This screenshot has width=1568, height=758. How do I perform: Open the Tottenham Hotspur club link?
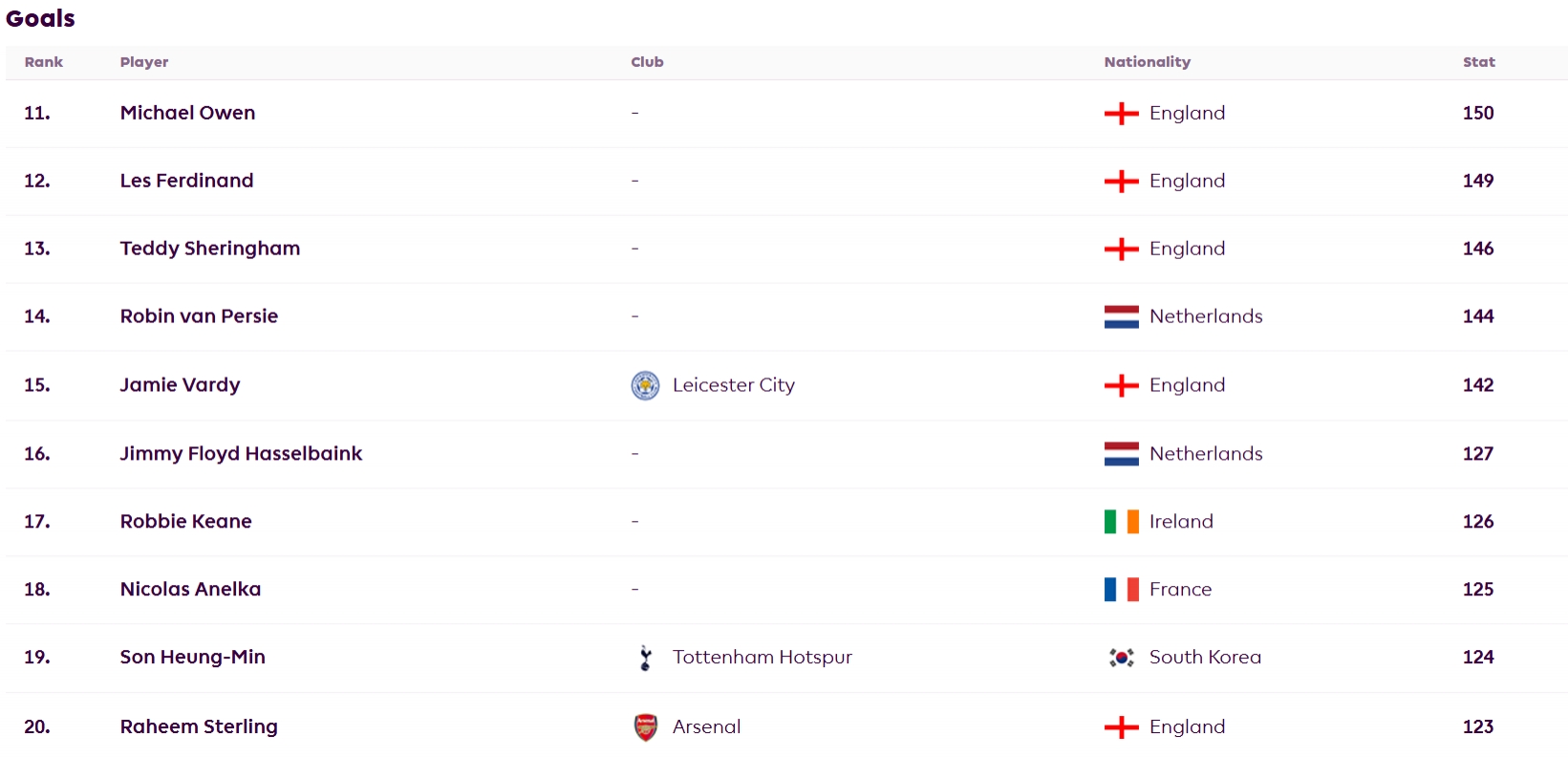pyautogui.click(x=762, y=658)
